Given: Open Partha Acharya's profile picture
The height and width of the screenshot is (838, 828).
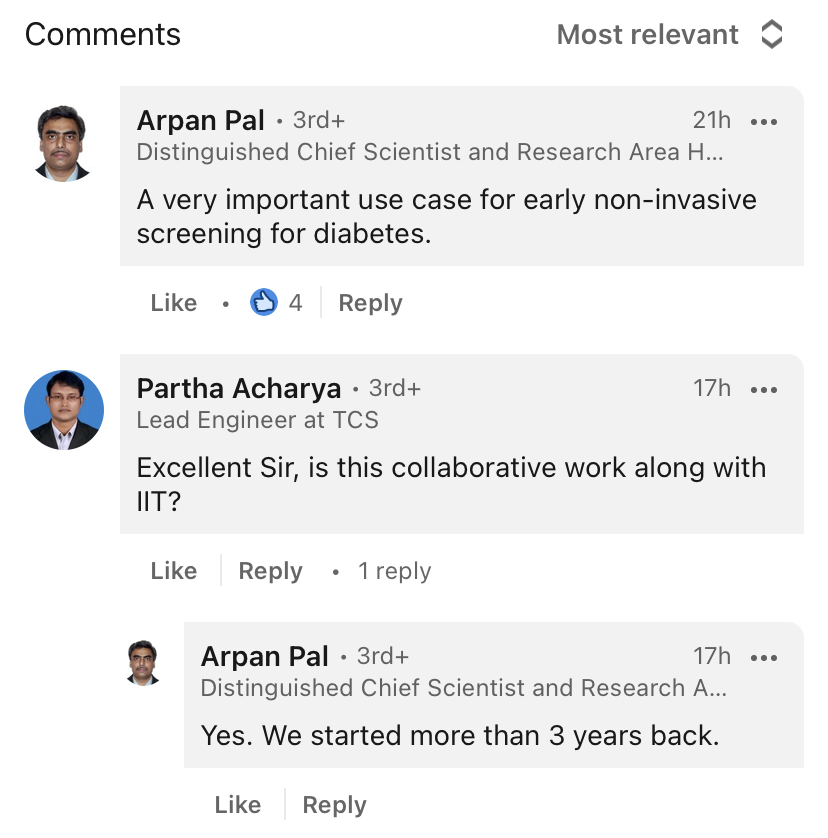Looking at the screenshot, I should tap(64, 410).
